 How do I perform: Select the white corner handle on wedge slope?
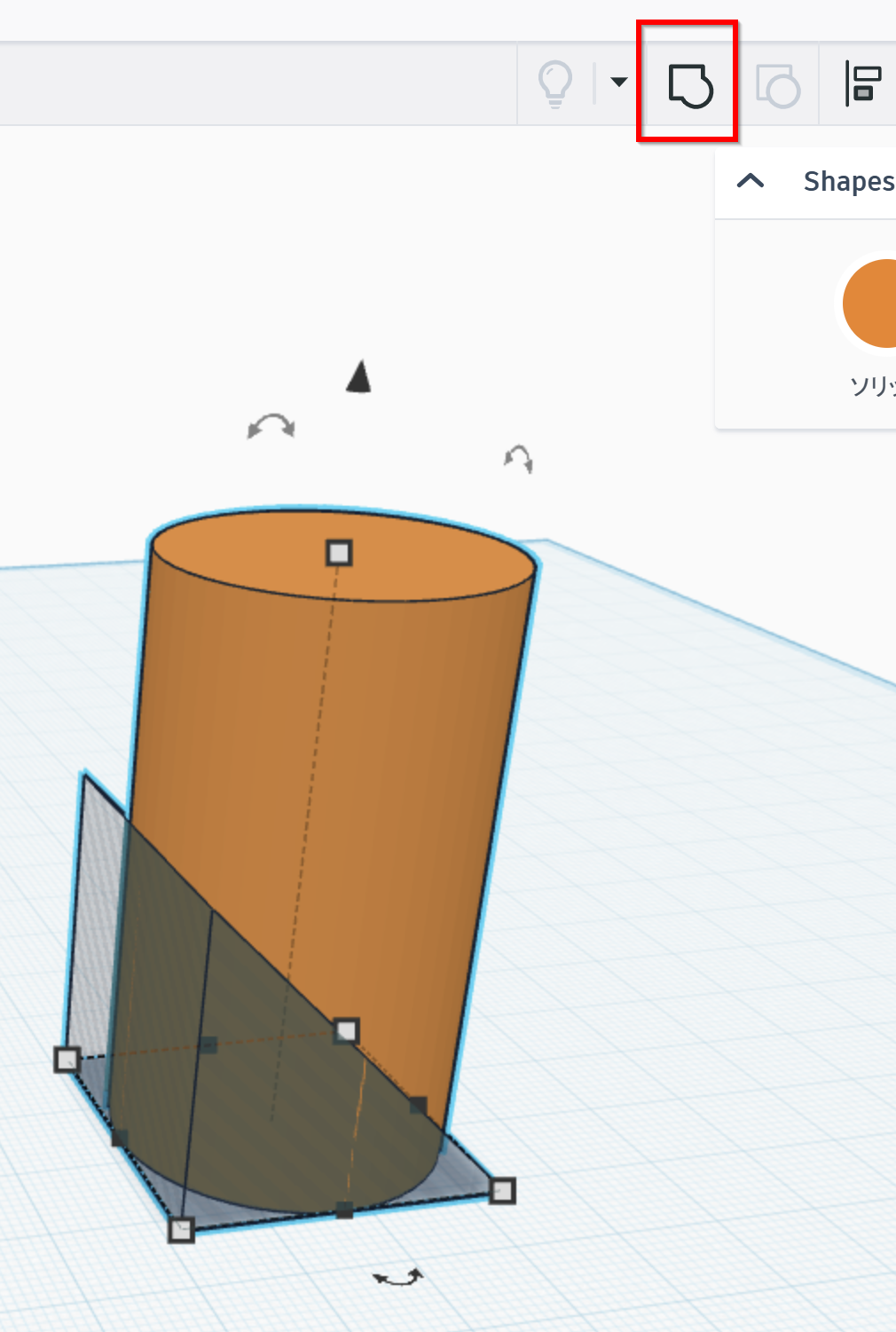point(346,1030)
